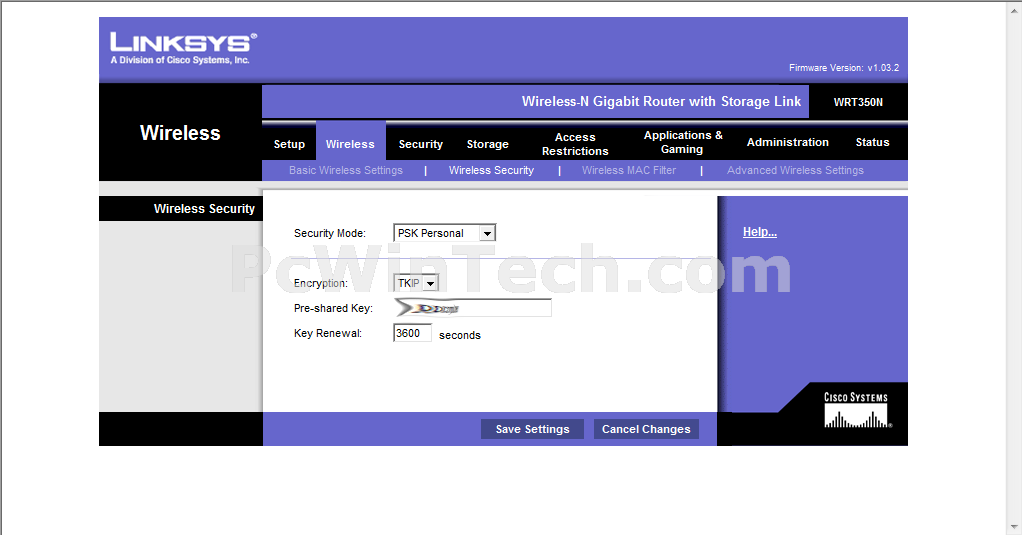View the Status tab
This screenshot has width=1022, height=535.
click(x=872, y=142)
